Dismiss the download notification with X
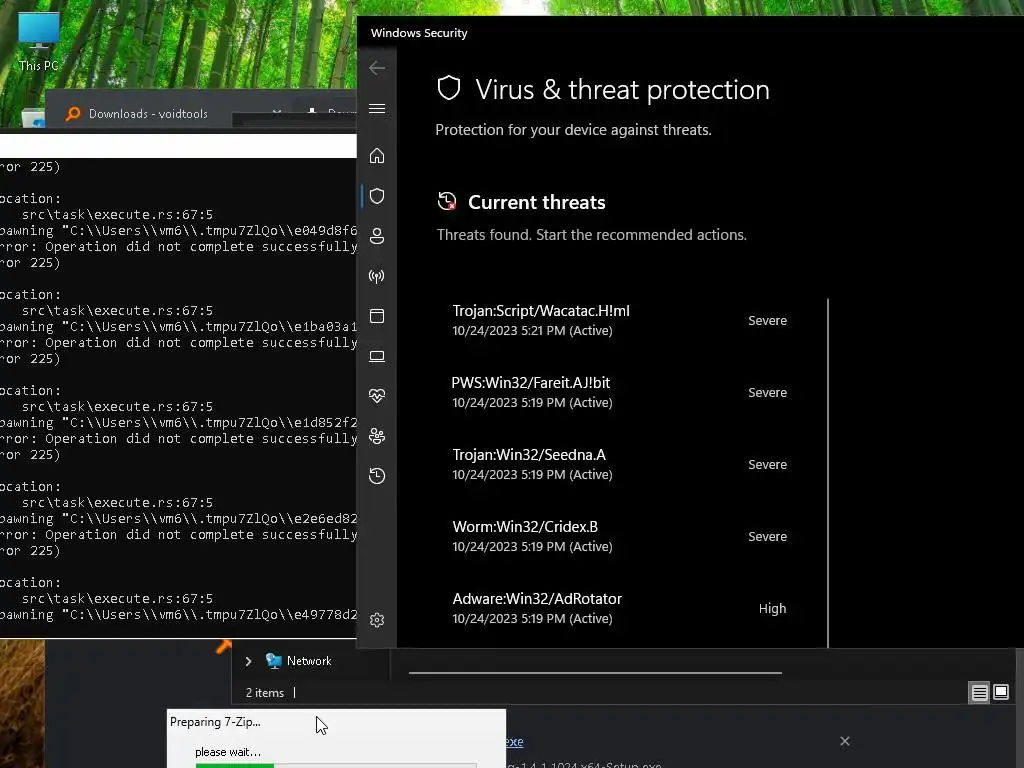This screenshot has height=768, width=1024. tap(845, 741)
